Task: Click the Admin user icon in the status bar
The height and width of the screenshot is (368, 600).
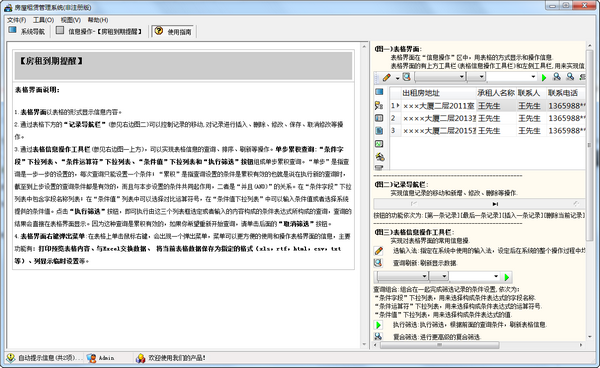Action: [x=91, y=358]
